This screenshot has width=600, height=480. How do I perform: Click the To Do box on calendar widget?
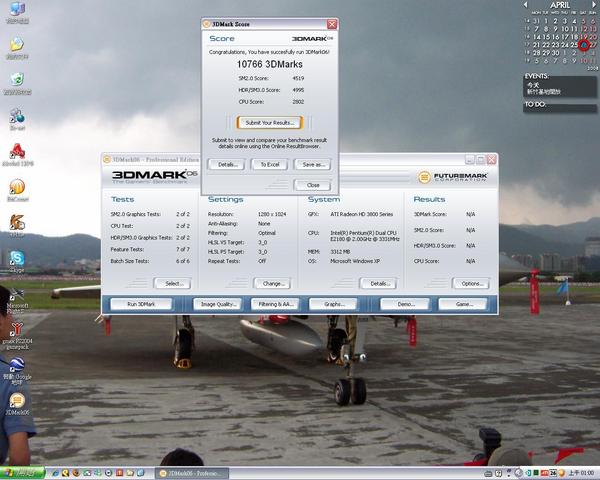(x=560, y=109)
